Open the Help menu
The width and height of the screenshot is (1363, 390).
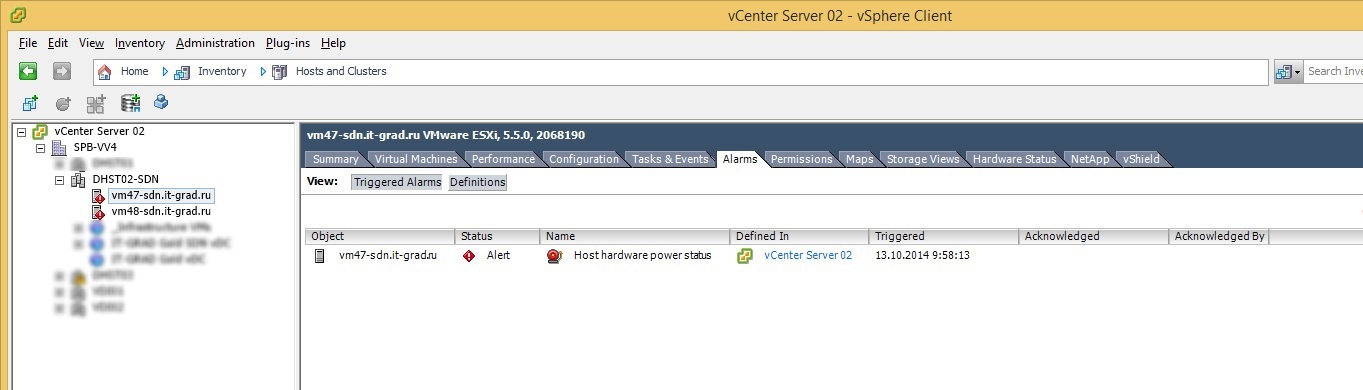click(333, 43)
